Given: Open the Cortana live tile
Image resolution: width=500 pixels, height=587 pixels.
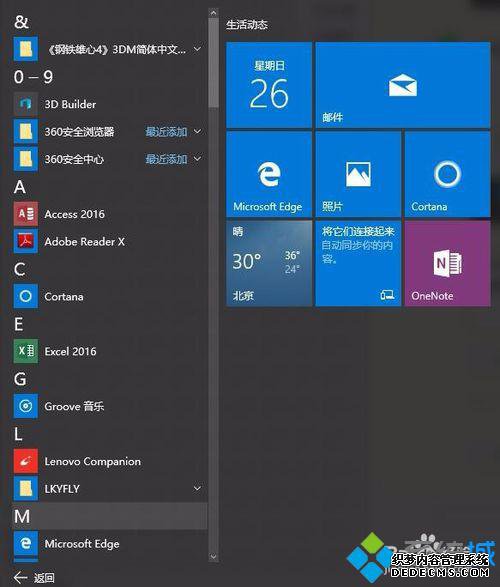Looking at the screenshot, I should click(x=447, y=174).
